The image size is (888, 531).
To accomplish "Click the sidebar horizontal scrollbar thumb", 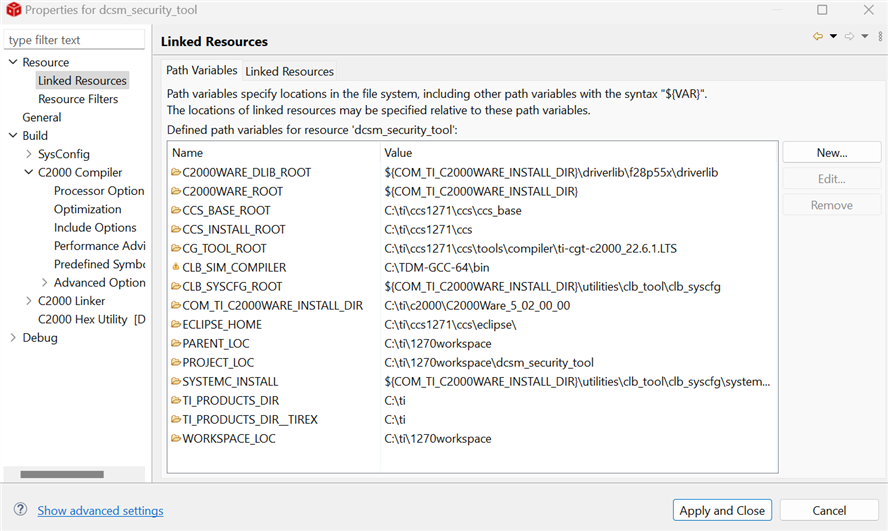I will click(x=62, y=474).
